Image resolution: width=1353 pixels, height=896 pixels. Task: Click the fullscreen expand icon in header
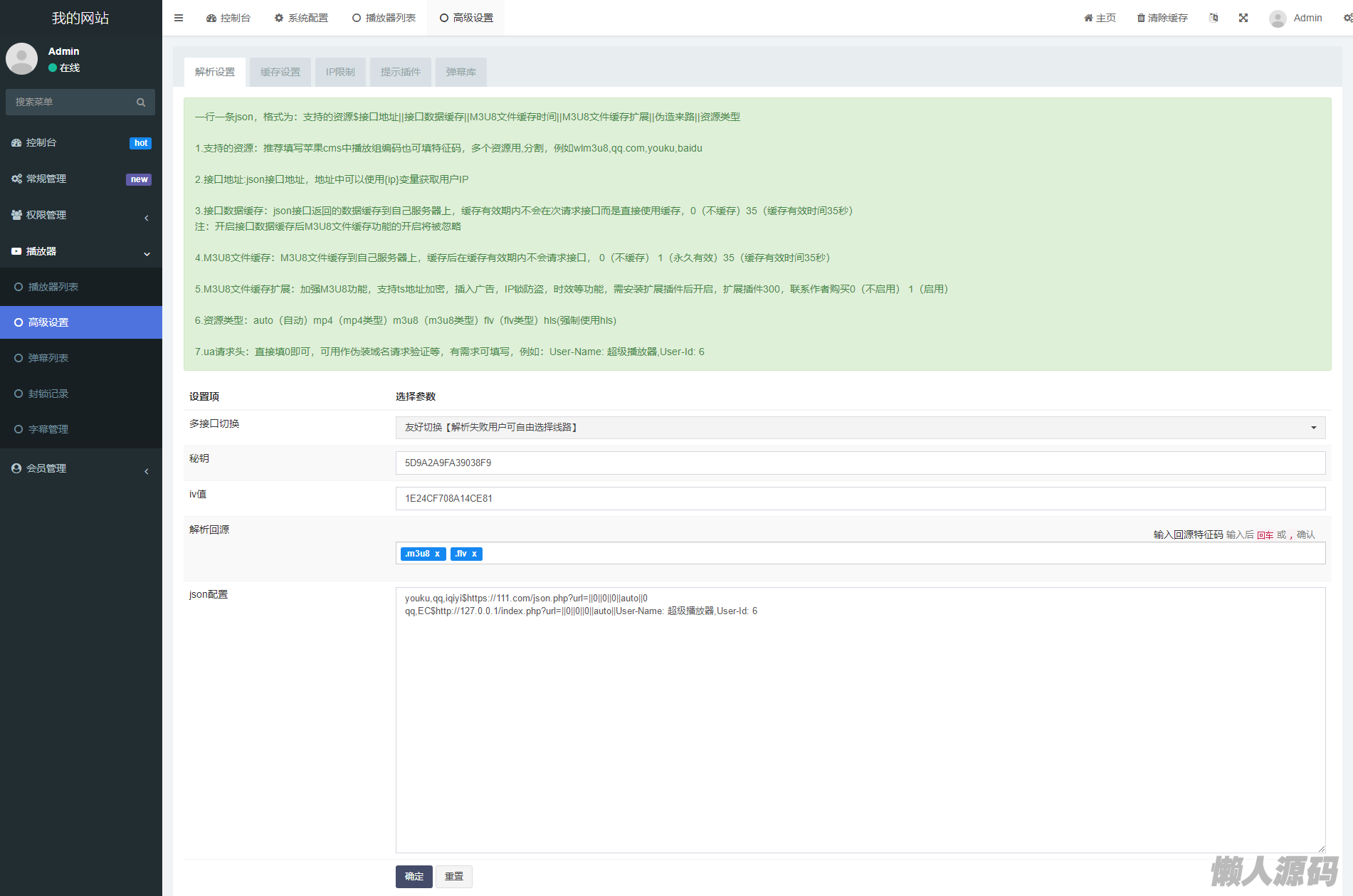tap(1243, 18)
